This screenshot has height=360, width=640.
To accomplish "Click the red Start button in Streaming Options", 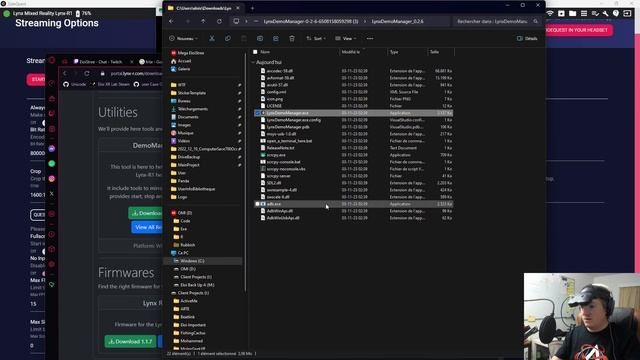I will pos(36,80).
